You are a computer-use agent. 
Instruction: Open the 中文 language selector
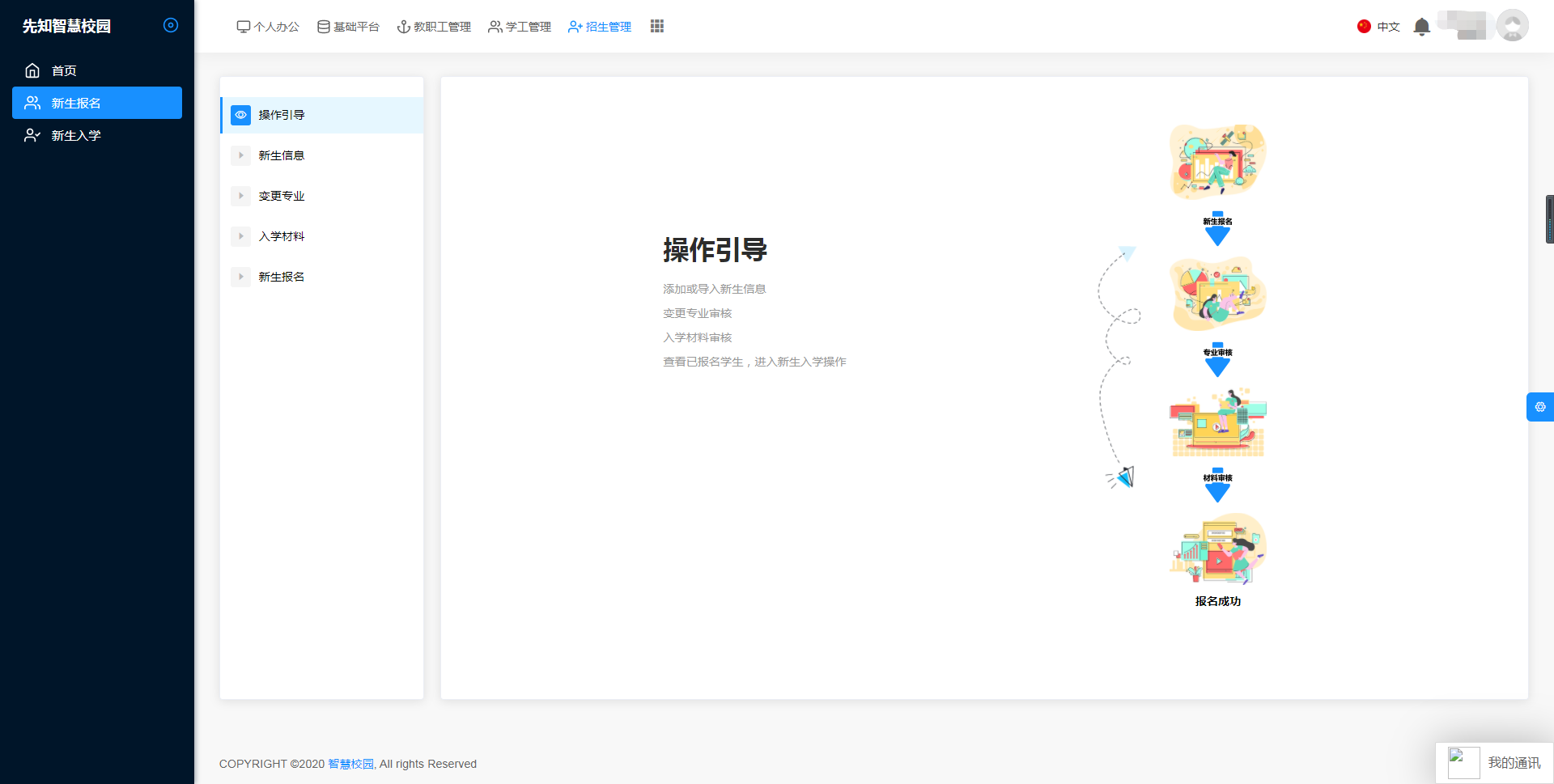(1388, 27)
